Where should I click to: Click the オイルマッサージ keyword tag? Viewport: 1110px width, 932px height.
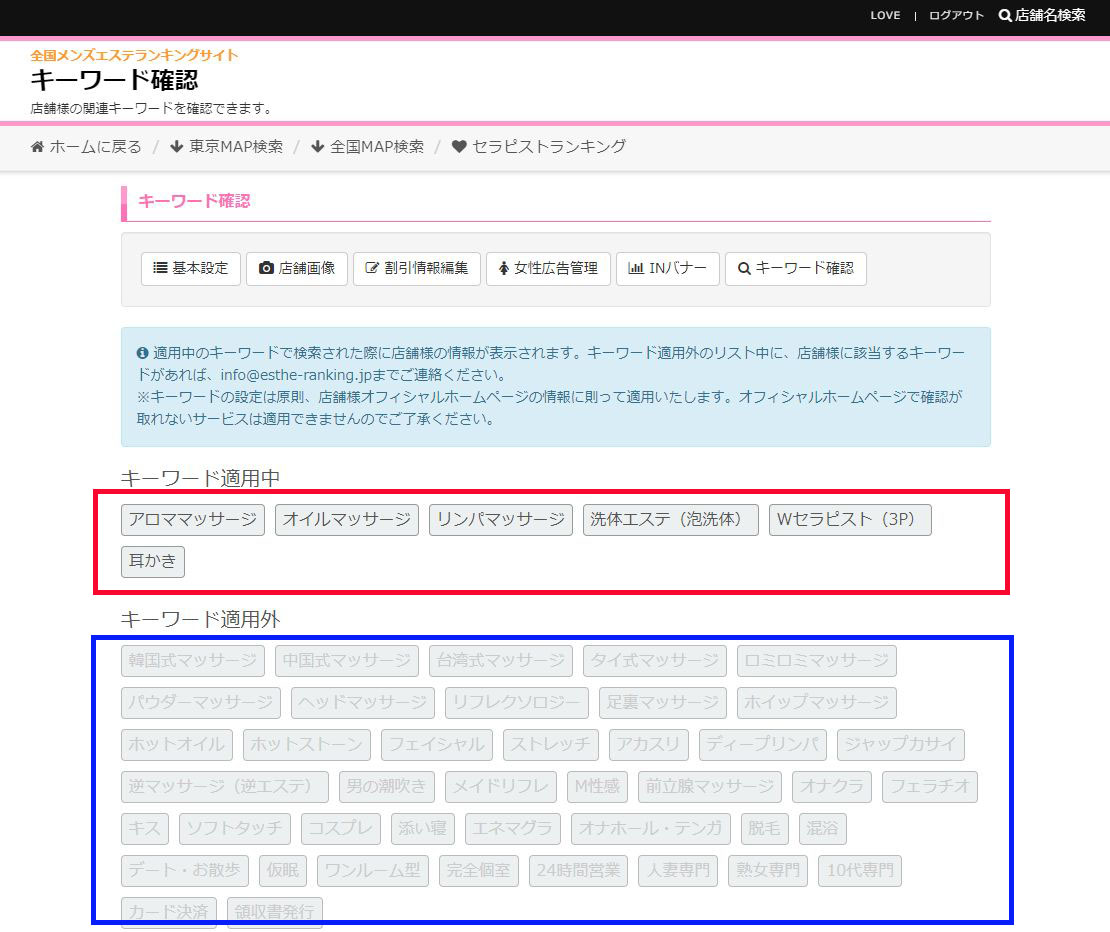point(347,520)
